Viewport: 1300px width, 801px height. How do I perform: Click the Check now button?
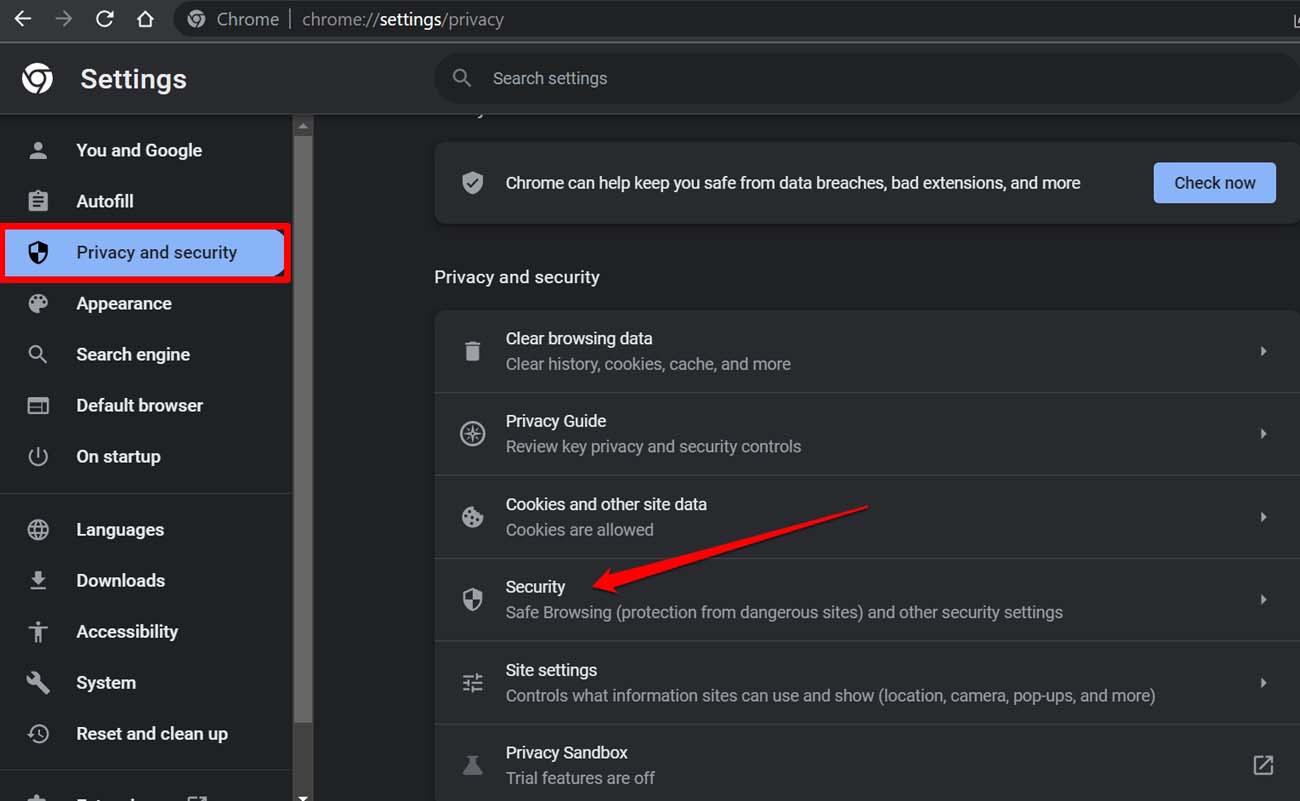(1214, 183)
